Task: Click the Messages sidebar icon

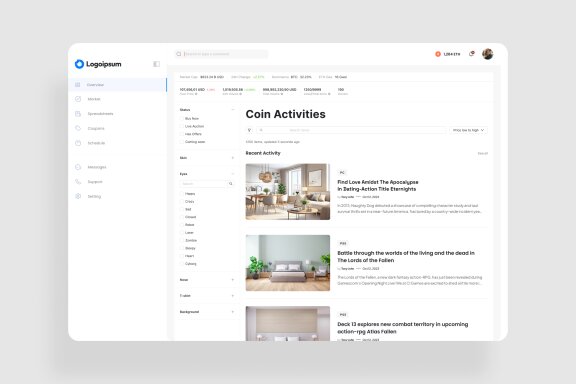Action: tap(78, 167)
